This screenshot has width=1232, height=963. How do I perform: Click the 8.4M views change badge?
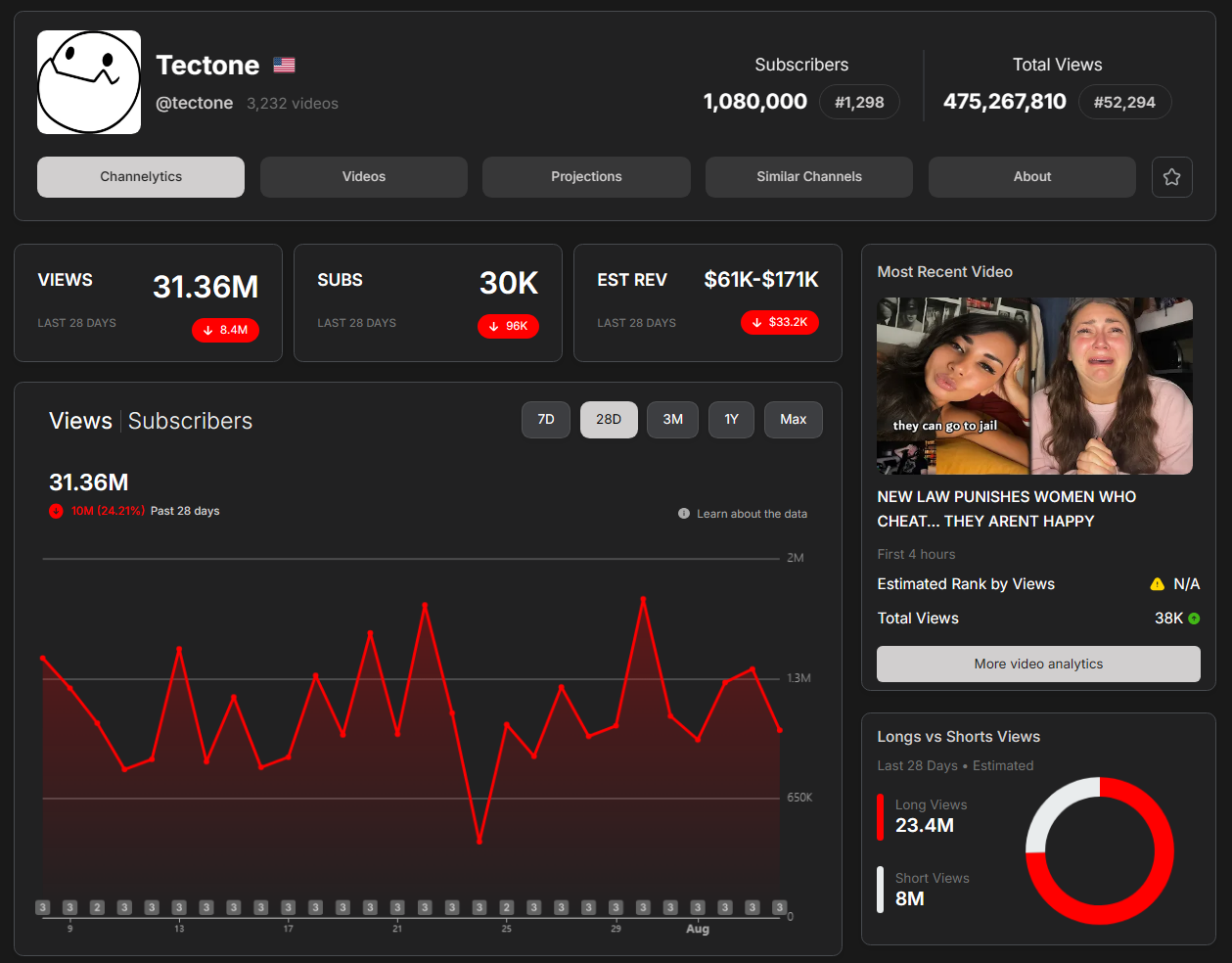tap(225, 331)
